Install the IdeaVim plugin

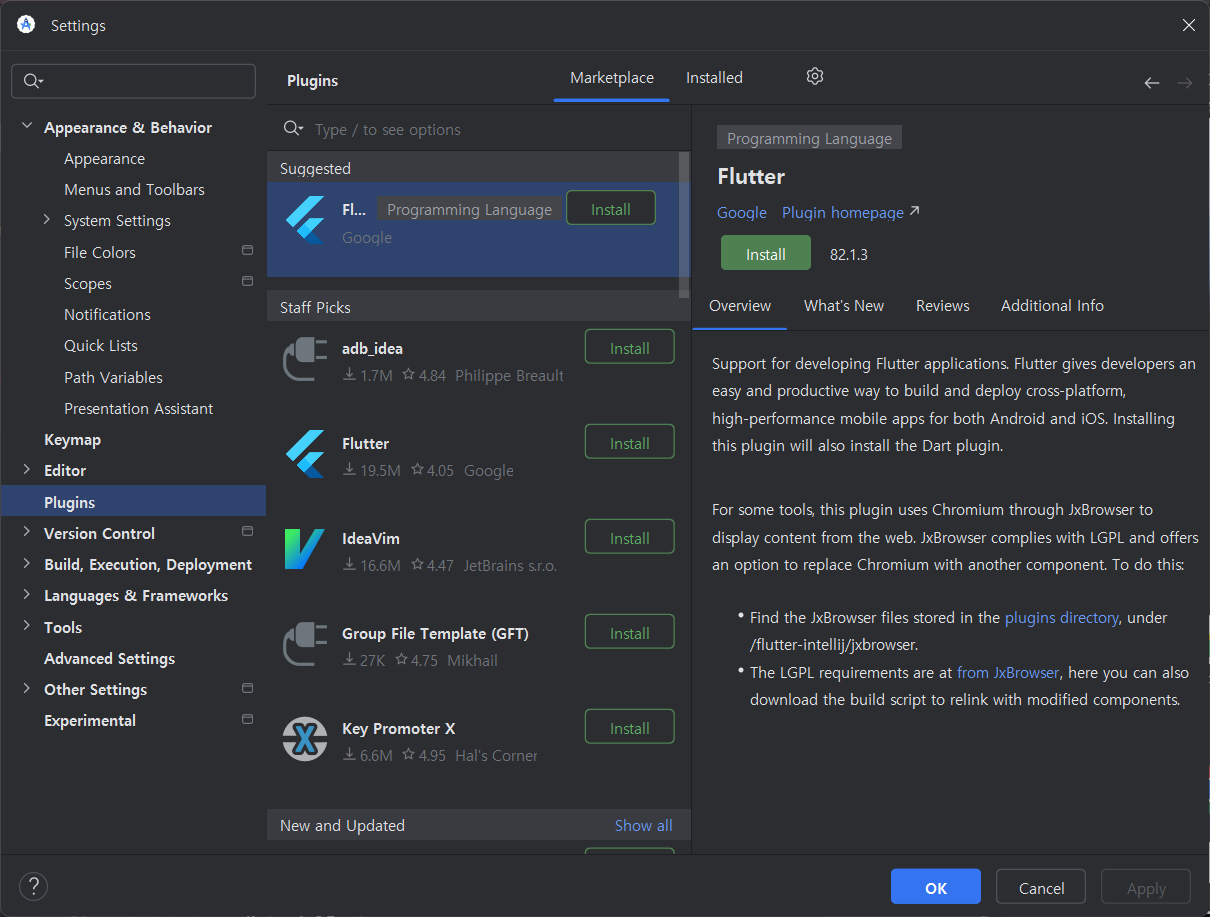(630, 537)
